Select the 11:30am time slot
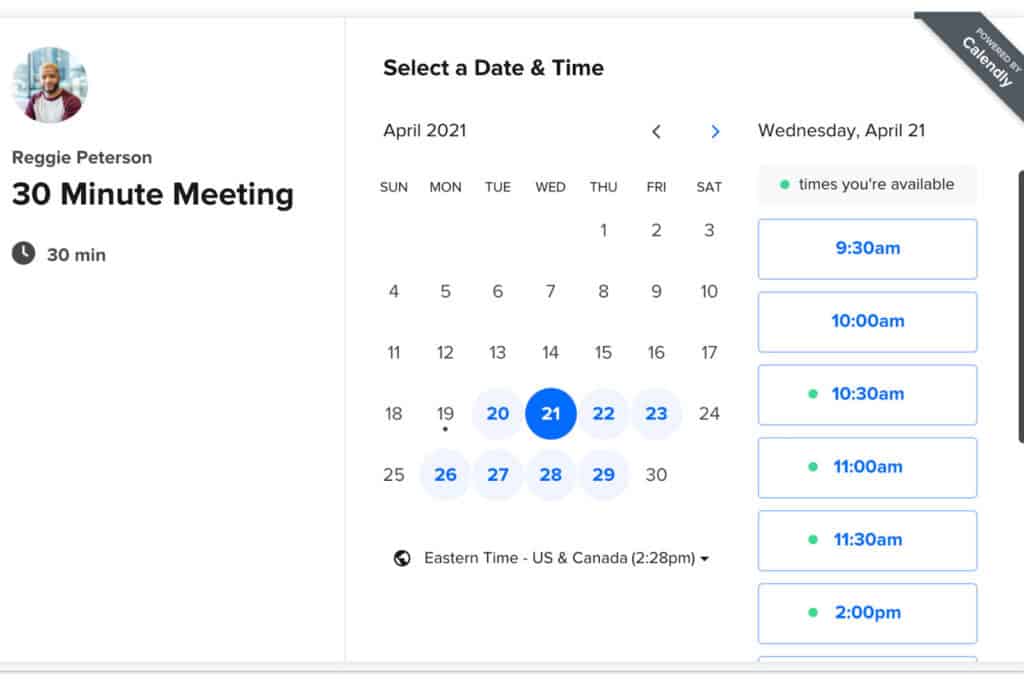This screenshot has width=1024, height=683. 867,540
